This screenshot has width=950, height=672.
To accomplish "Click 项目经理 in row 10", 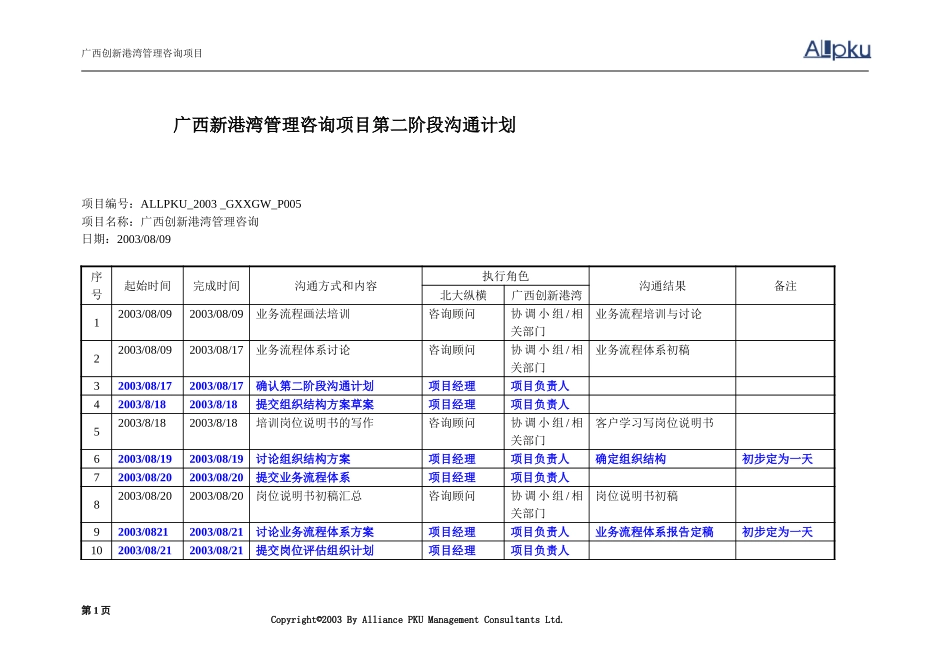I will click(451, 550).
